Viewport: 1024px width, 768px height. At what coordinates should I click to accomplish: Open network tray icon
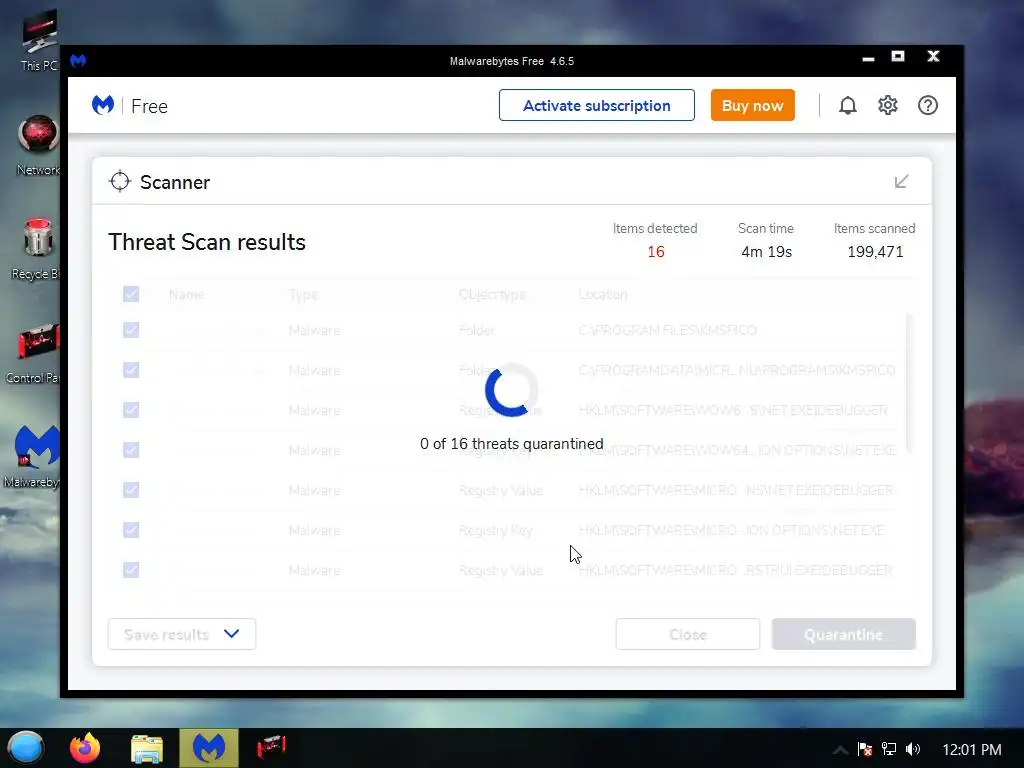pyautogui.click(x=889, y=749)
